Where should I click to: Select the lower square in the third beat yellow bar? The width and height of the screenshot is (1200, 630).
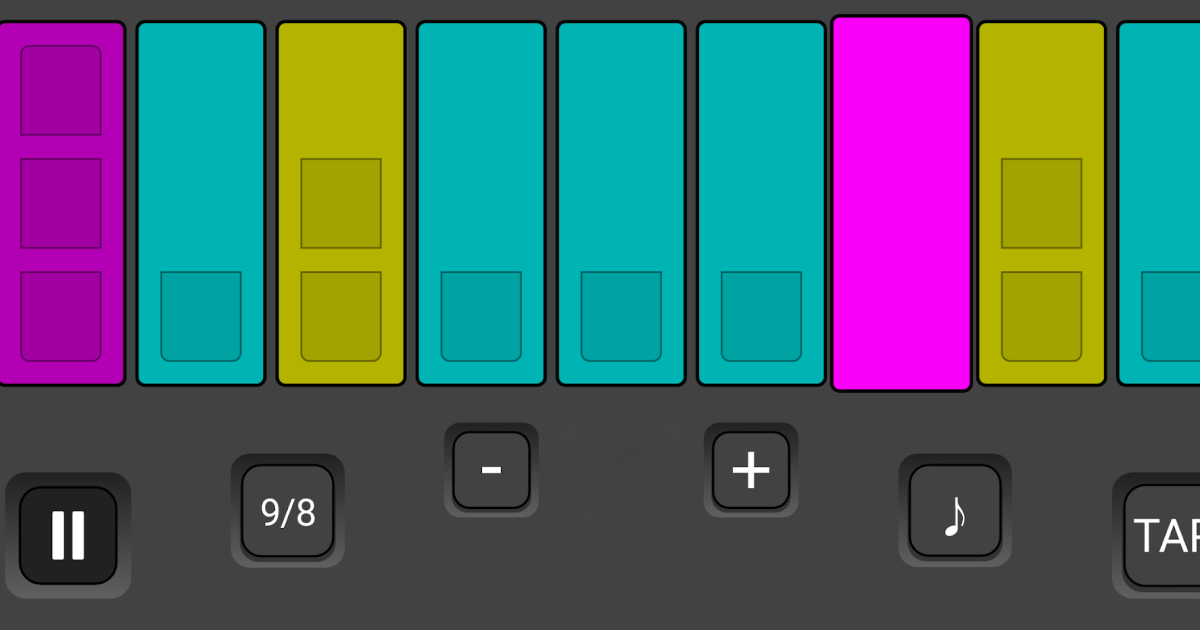[x=341, y=316]
